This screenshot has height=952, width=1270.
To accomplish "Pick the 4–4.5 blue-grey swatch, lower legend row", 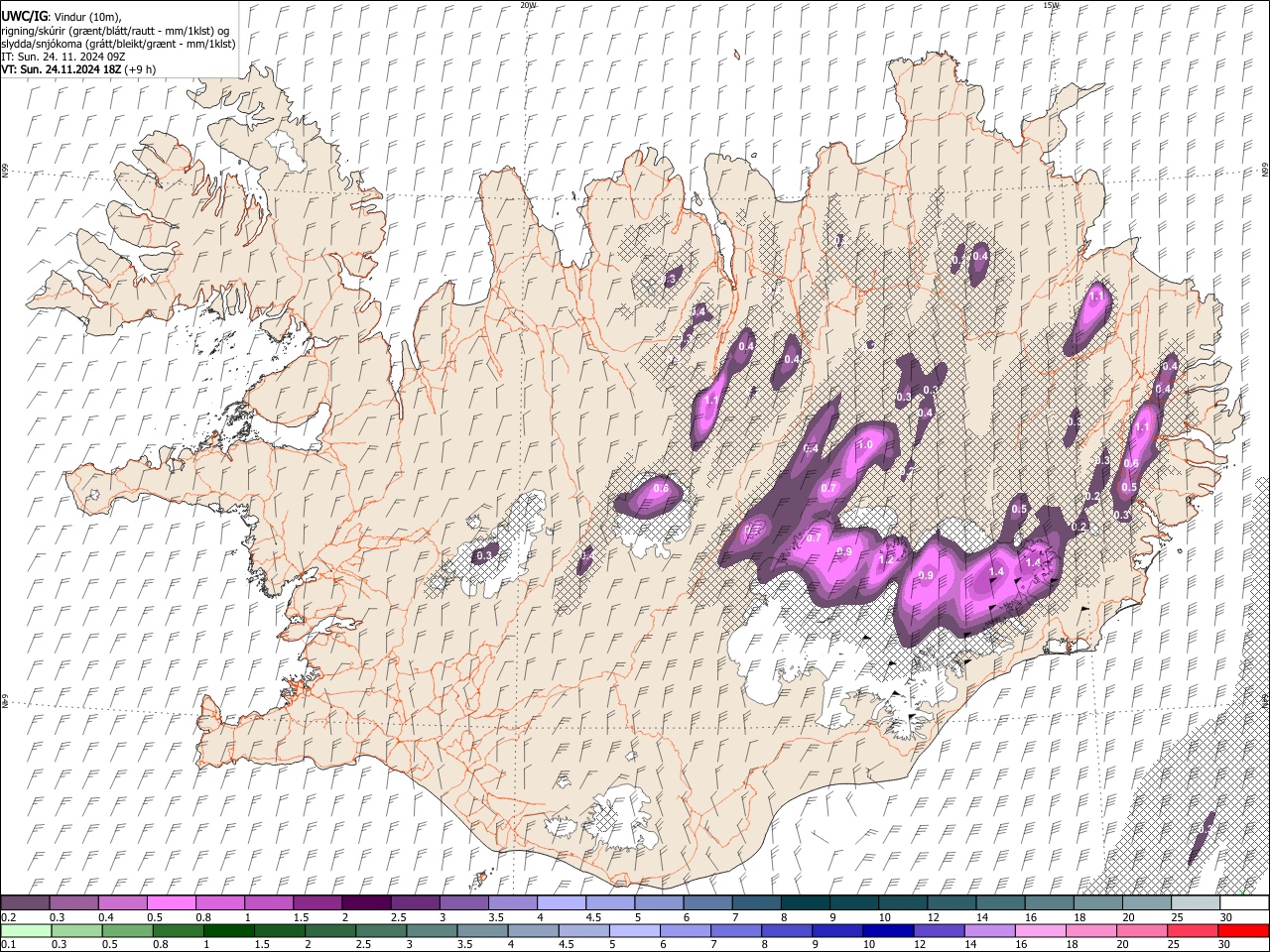I will pyautogui.click(x=533, y=930).
